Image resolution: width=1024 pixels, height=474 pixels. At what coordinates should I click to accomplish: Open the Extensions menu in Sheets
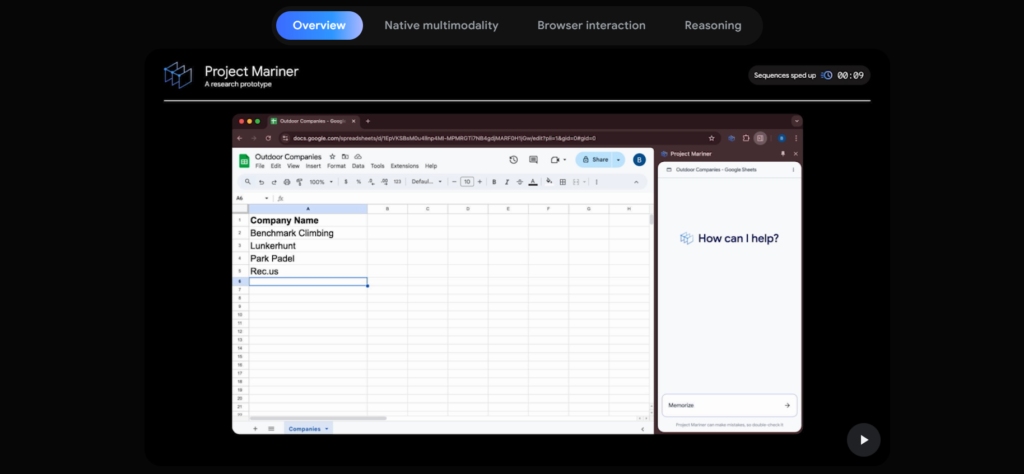pos(404,166)
